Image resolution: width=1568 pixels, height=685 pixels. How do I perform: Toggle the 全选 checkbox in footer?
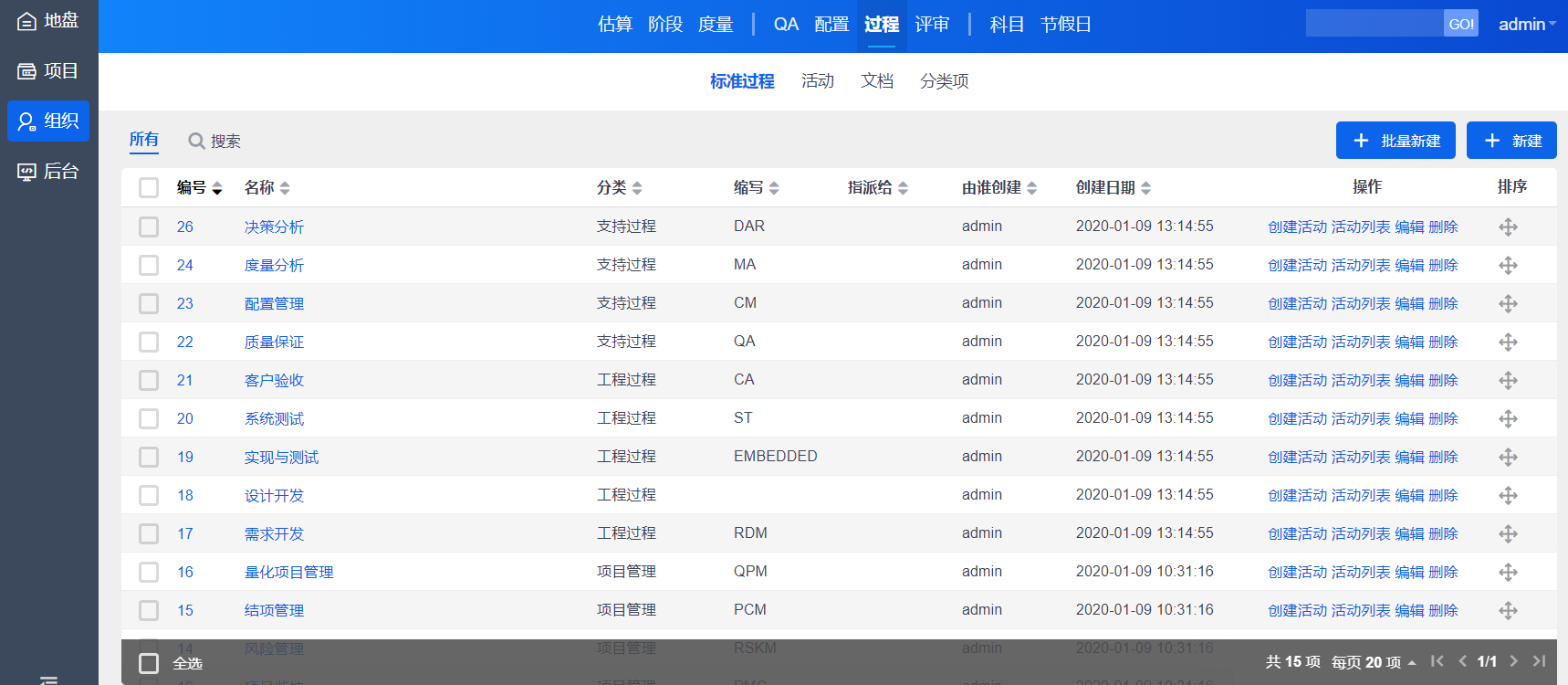149,663
